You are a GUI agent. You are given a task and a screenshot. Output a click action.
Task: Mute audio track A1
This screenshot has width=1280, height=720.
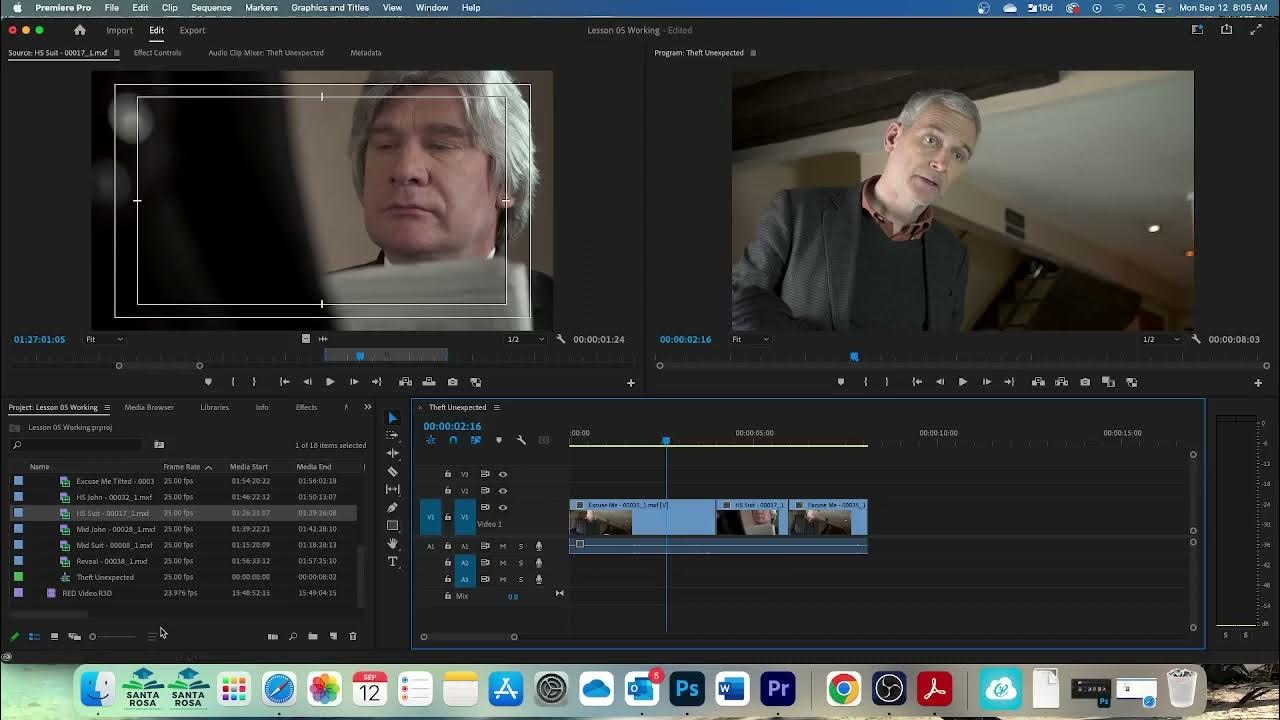tap(503, 546)
